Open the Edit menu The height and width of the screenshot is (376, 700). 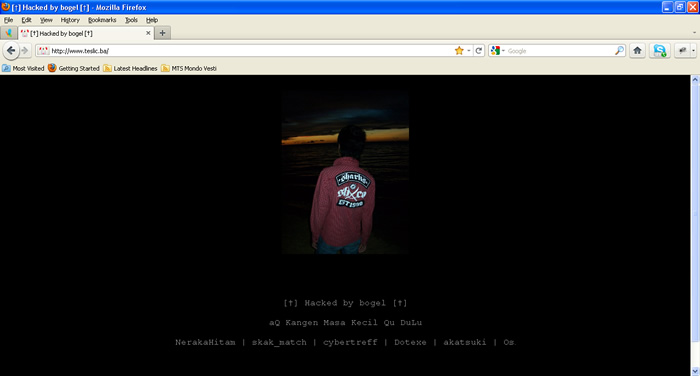pyautogui.click(x=26, y=20)
